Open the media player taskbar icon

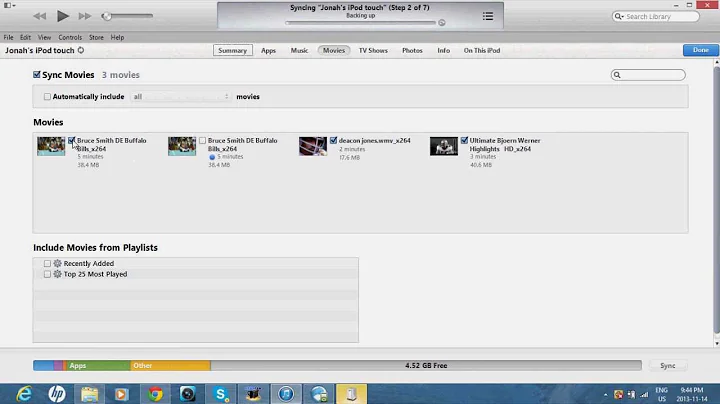coord(122,394)
